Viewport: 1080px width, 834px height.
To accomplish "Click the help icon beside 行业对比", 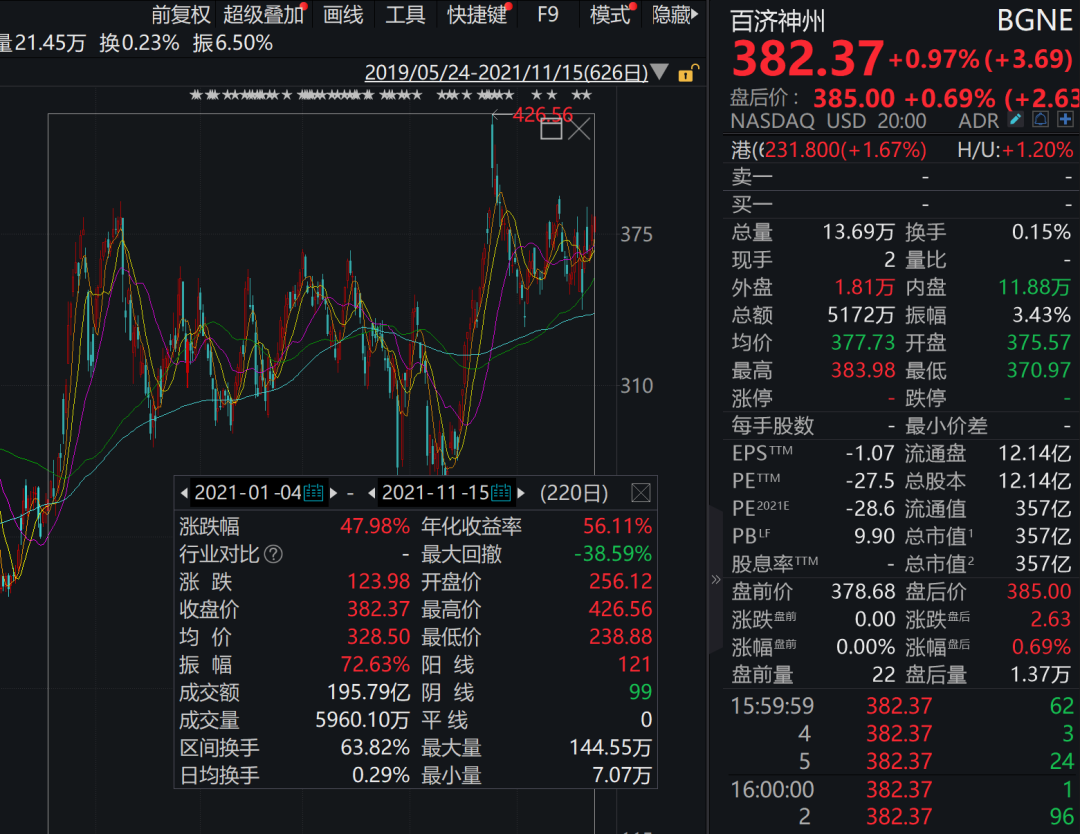I will (273, 554).
